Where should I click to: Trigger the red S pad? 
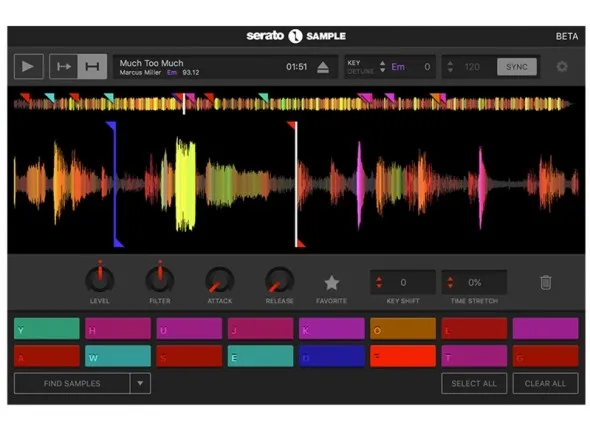(x=189, y=356)
